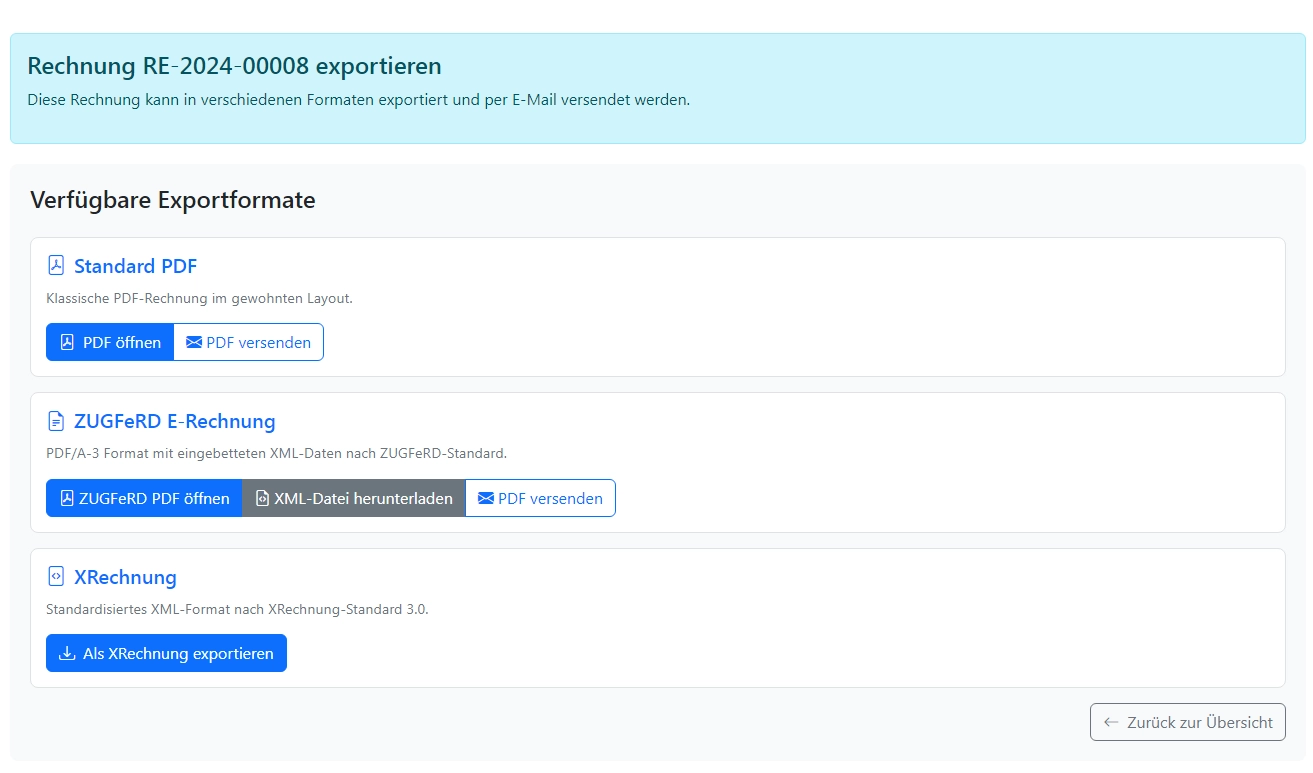This screenshot has height=773, width=1313.
Task: Send ZUGFeRD invoice with PDF versenden
Action: click(540, 498)
